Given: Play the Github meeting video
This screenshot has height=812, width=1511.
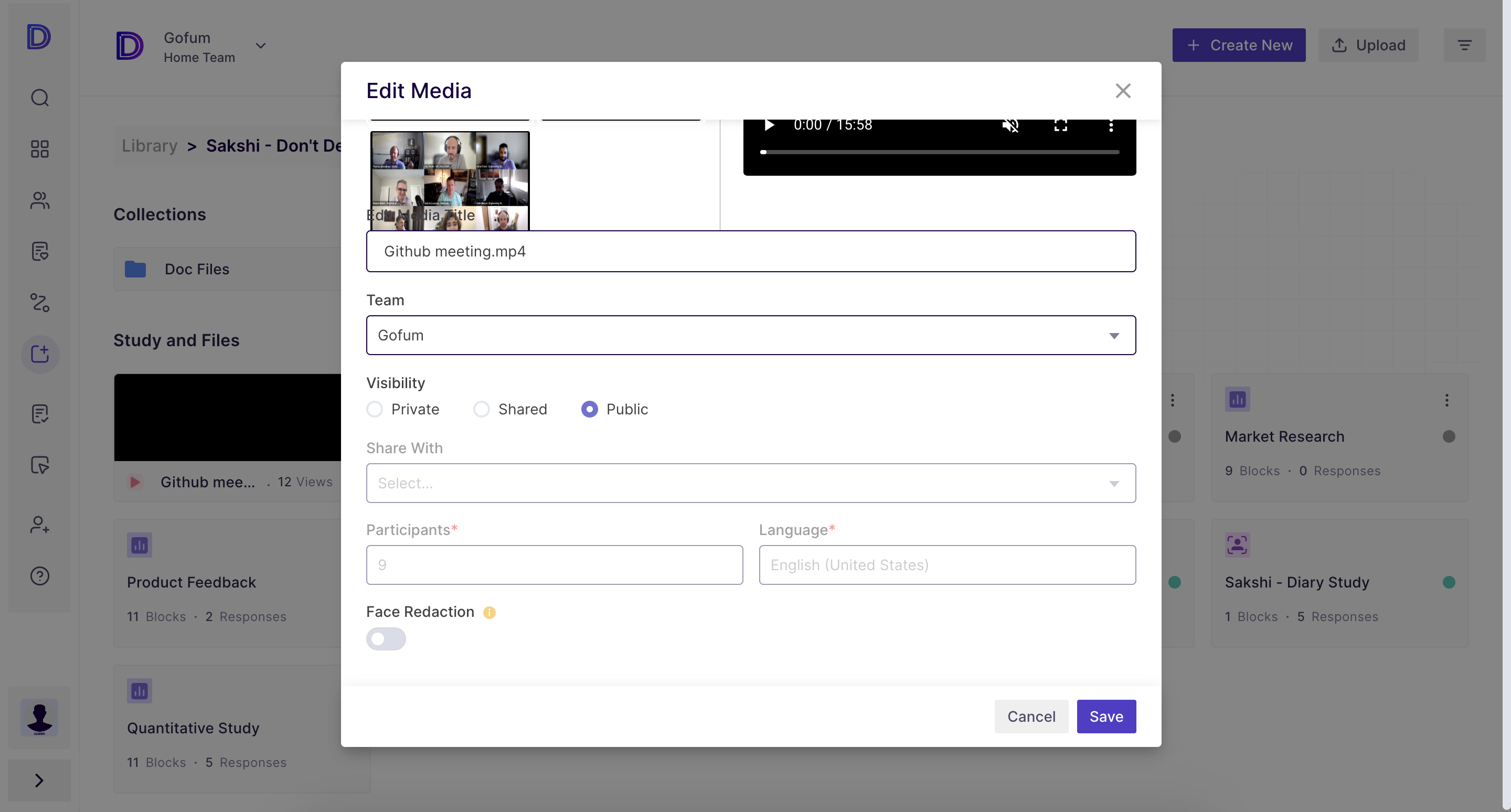Looking at the screenshot, I should 769,125.
